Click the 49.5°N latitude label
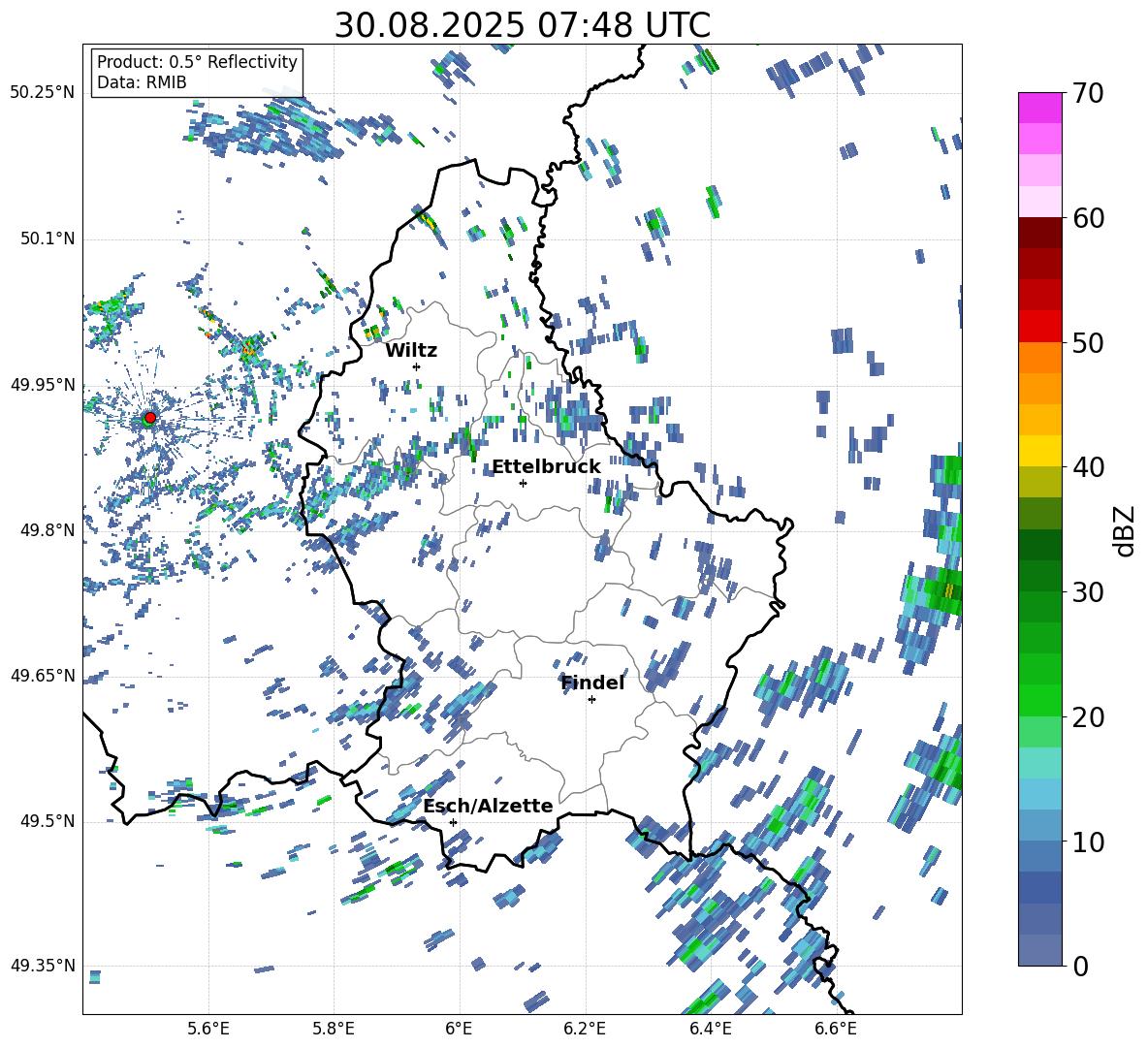The width and height of the screenshot is (1148, 1048). (x=47, y=820)
